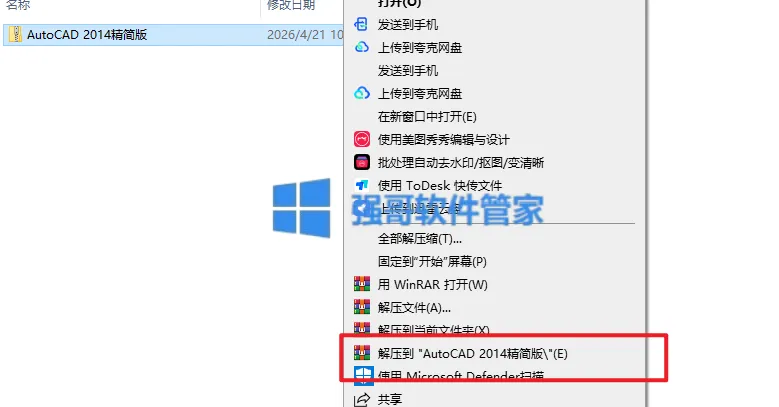Click the pink 美图秀秀 app icon
This screenshot has width=779, height=407.
pyautogui.click(x=362, y=139)
